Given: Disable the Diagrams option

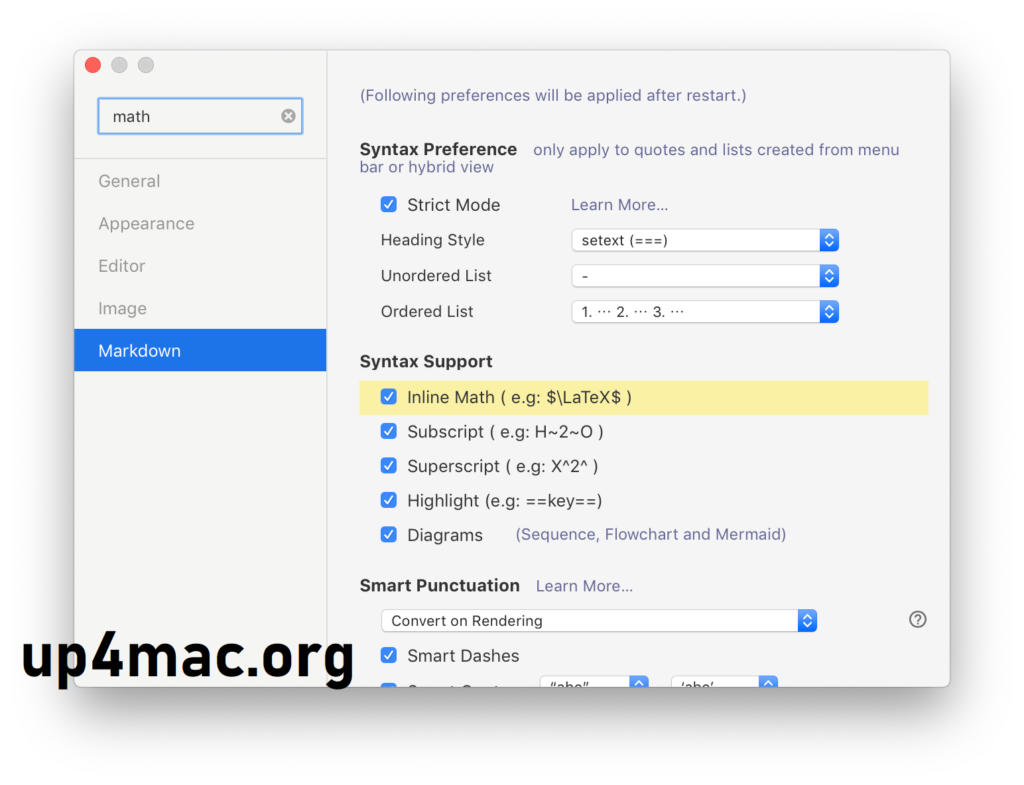Looking at the screenshot, I should [x=388, y=534].
